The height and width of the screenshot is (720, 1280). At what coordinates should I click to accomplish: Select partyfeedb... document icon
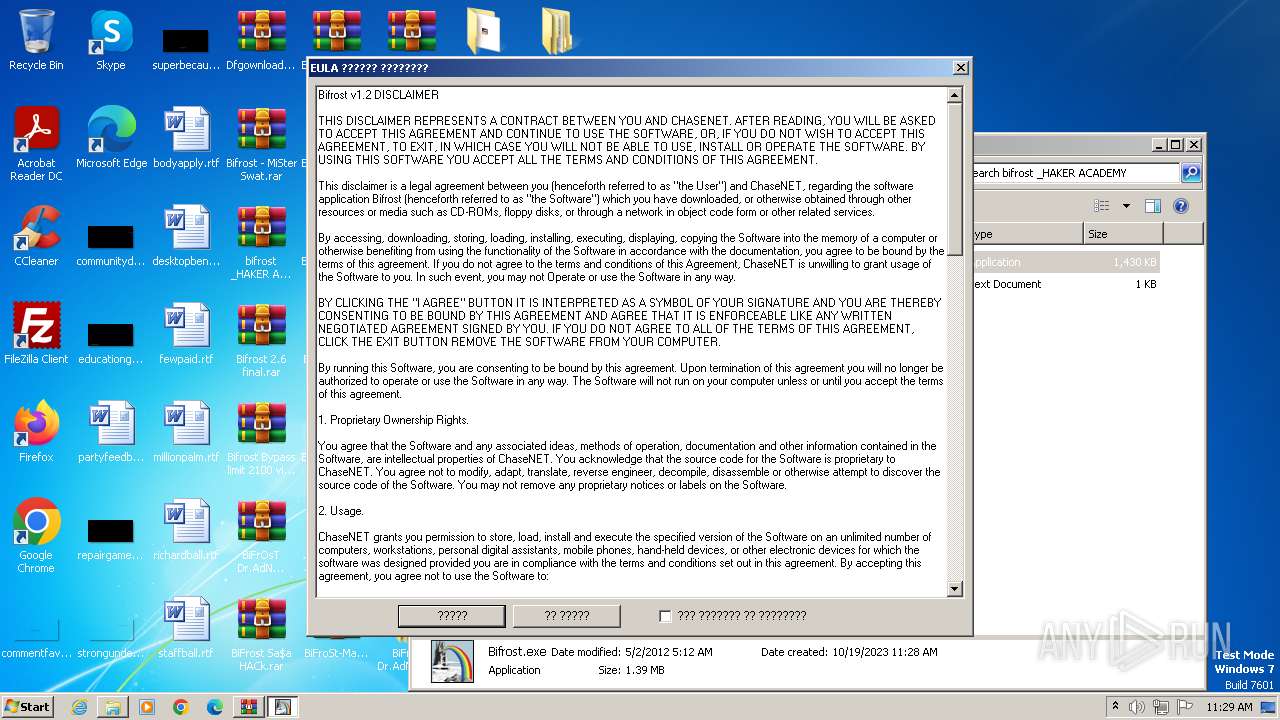[111, 432]
